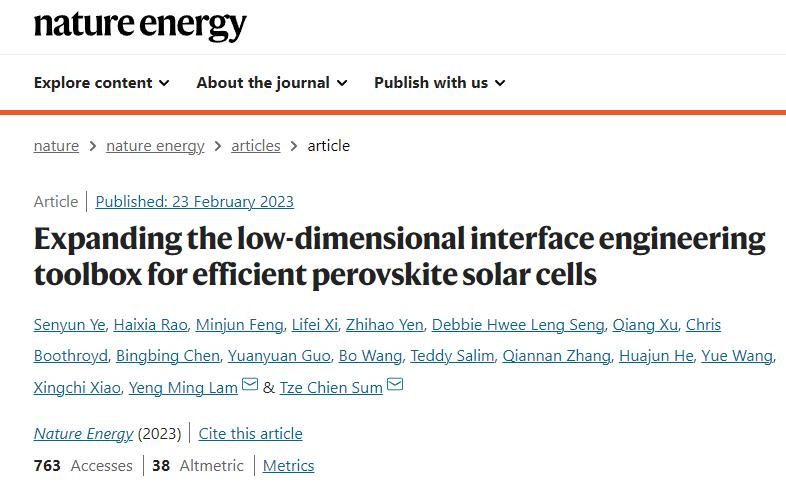This screenshot has width=786, height=491.
Task: Go to nature breadcrumb link
Action: tap(56, 146)
